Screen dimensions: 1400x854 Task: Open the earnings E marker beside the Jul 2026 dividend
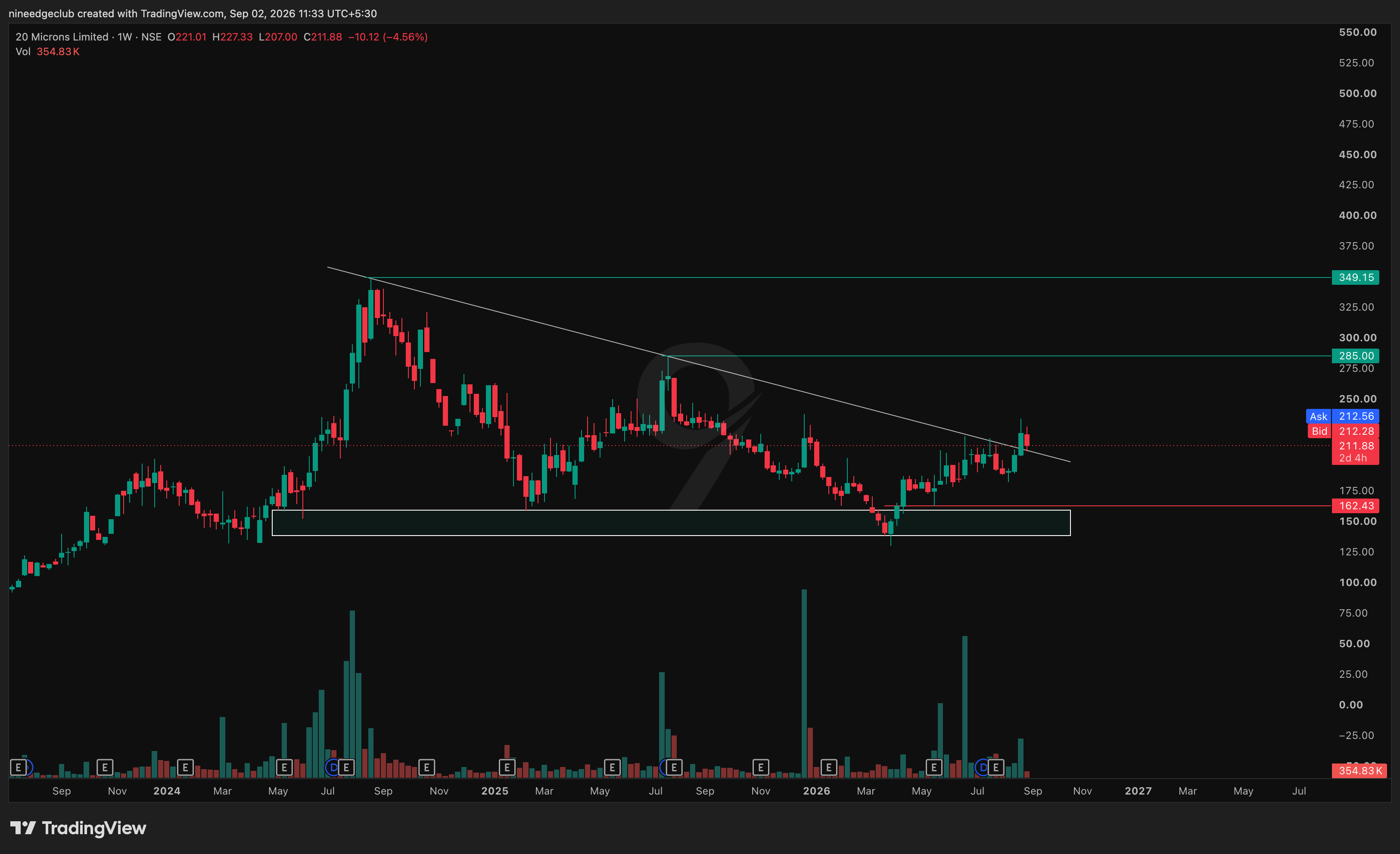click(996, 768)
